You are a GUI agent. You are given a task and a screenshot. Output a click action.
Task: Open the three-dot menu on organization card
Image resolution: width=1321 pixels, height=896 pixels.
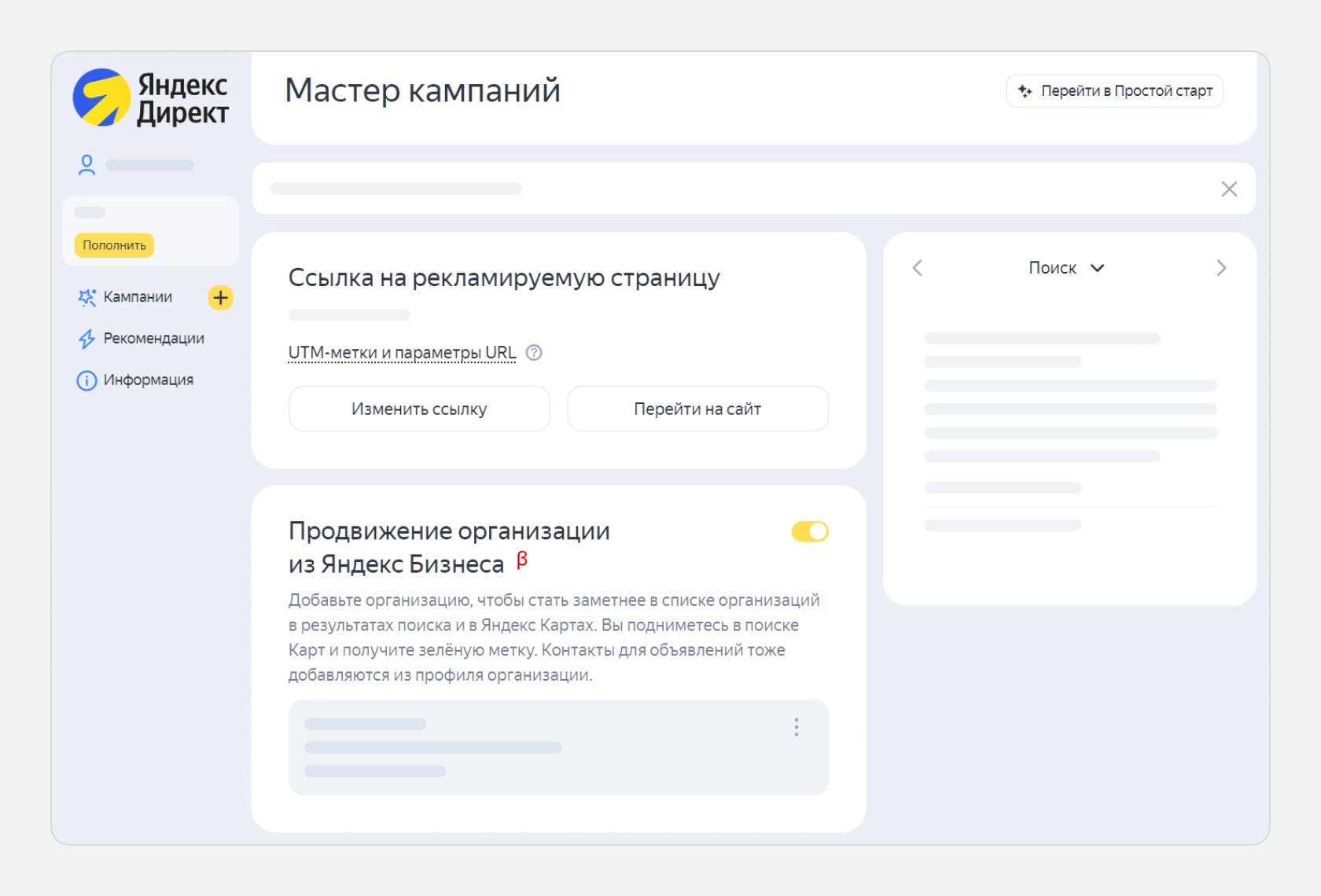pos(796,727)
